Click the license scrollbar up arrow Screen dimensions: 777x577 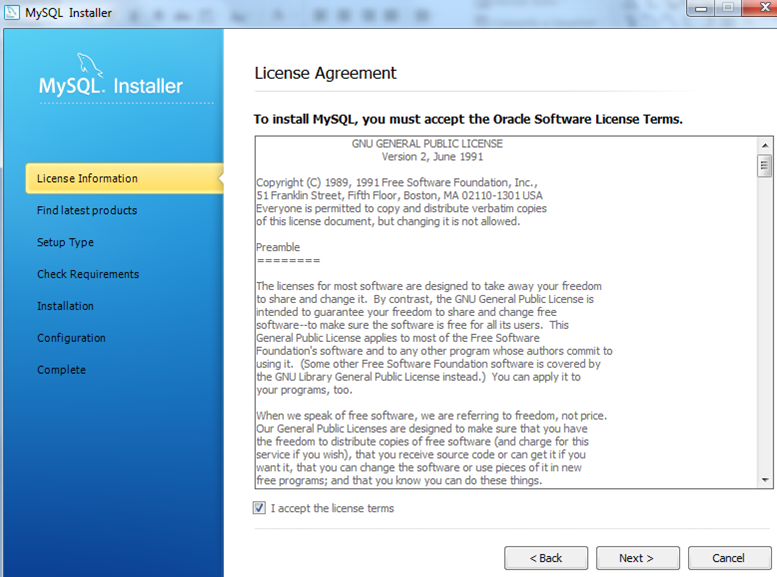pyautogui.click(x=765, y=144)
